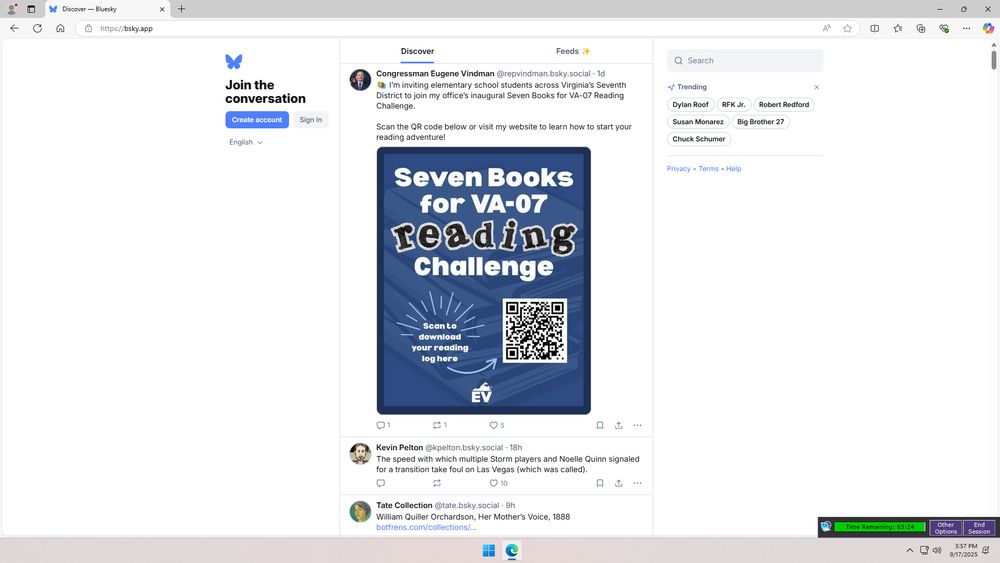Open the Copilot sidebar
This screenshot has height=563, width=1000.
coord(988,28)
